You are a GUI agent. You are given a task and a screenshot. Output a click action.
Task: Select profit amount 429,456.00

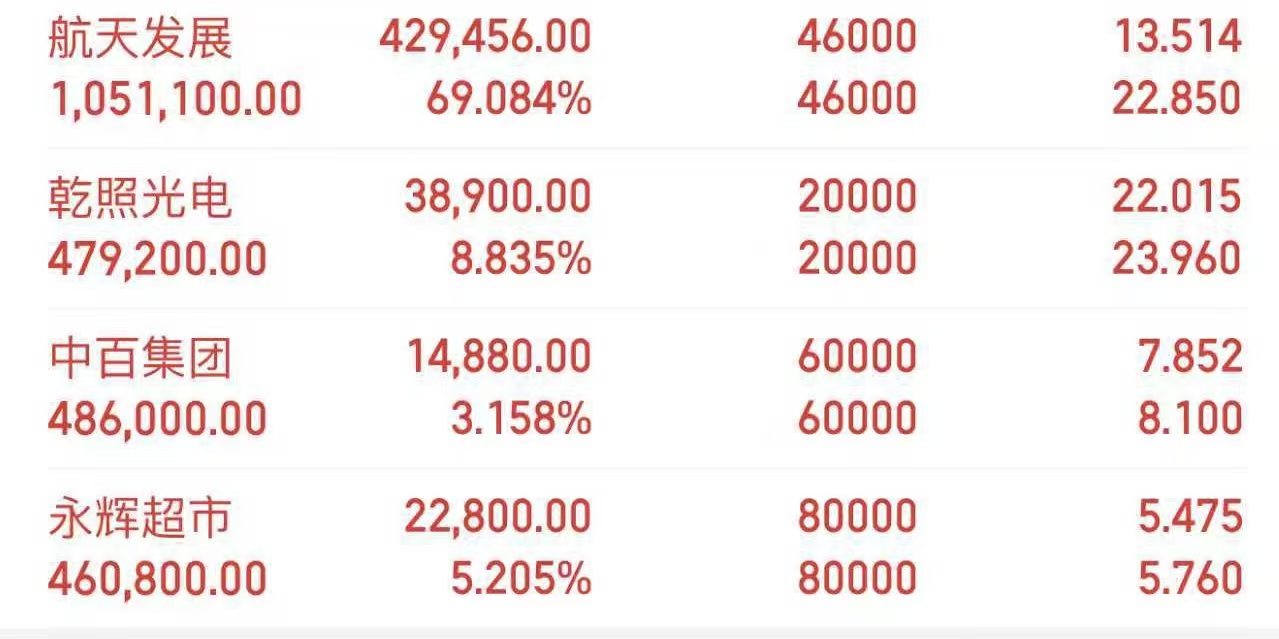(x=485, y=38)
